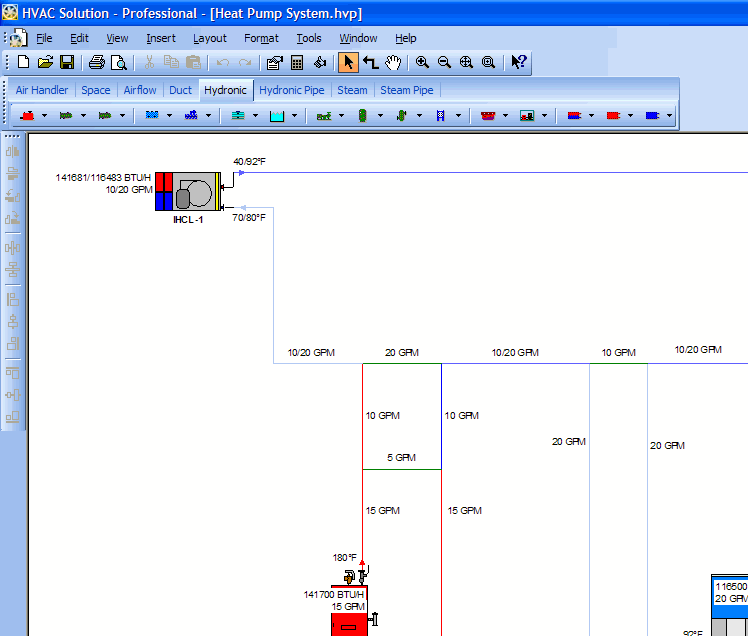Redo the last action
Viewport: 748px width, 636px height.
pos(245,63)
